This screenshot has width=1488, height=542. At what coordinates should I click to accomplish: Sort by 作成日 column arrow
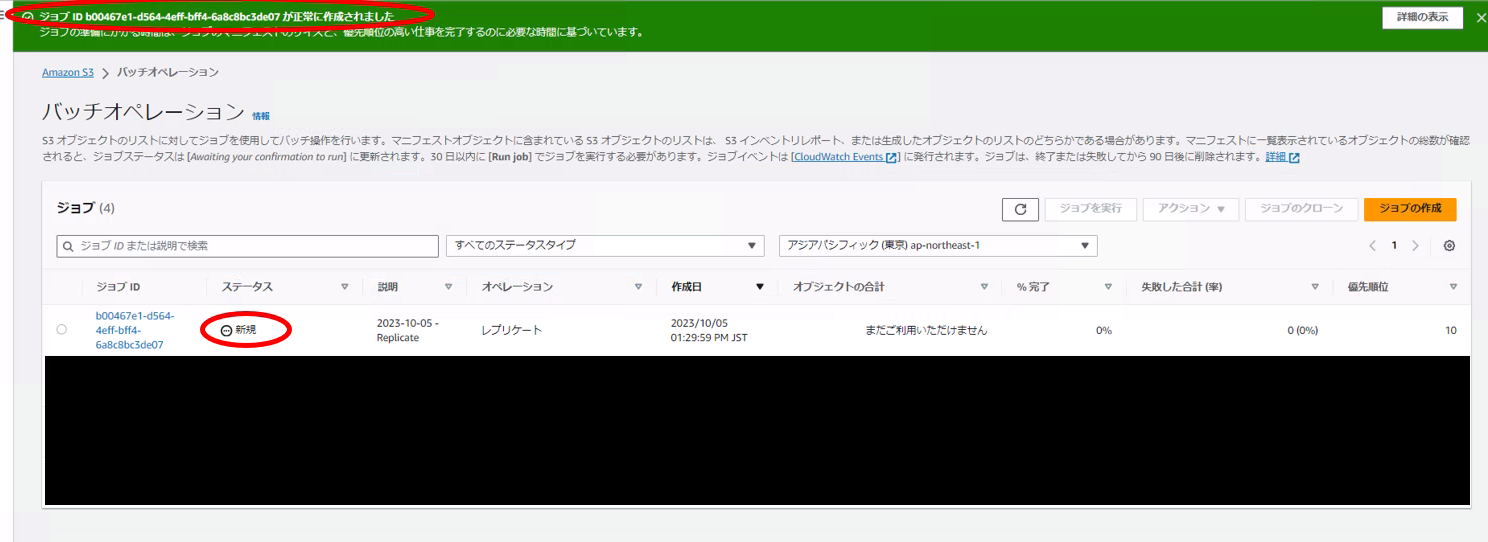(759, 287)
